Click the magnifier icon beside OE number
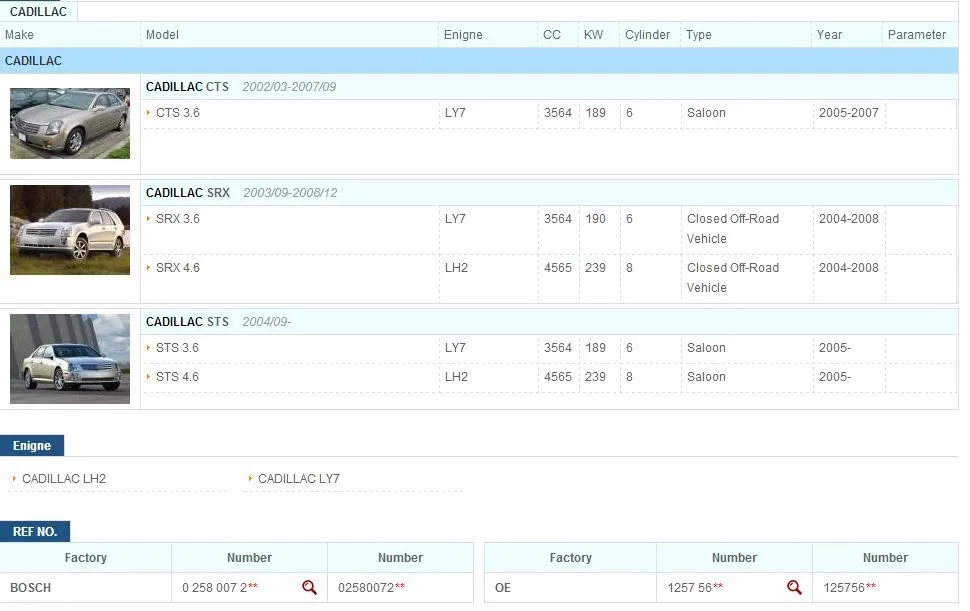970x611 pixels. tap(794, 588)
